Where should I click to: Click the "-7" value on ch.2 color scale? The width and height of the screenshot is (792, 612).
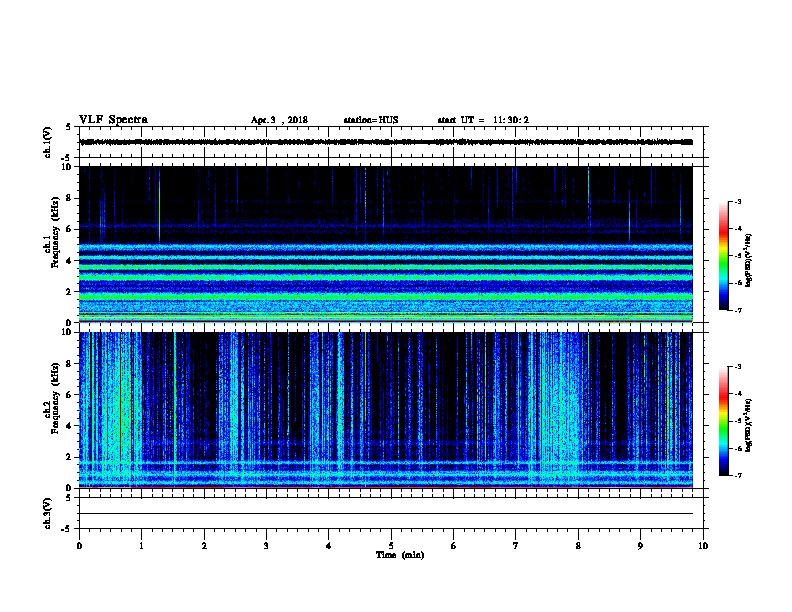[x=737, y=476]
